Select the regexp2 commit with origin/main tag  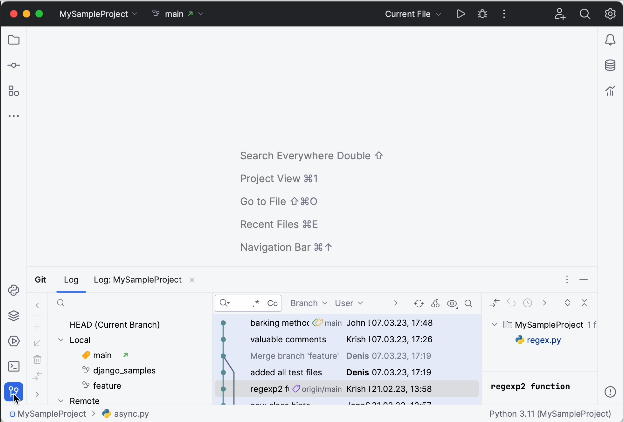[x=347, y=389]
